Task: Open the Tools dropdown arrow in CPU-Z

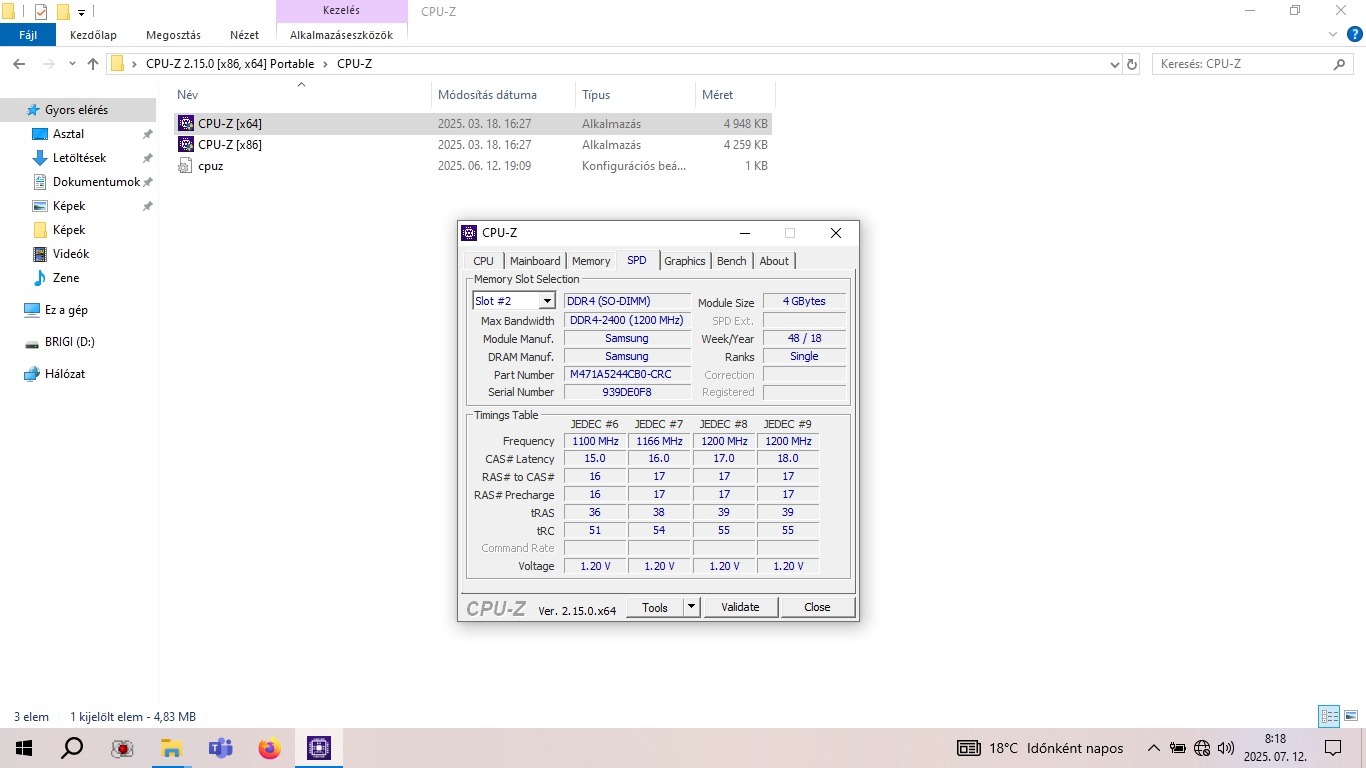Action: (x=691, y=607)
